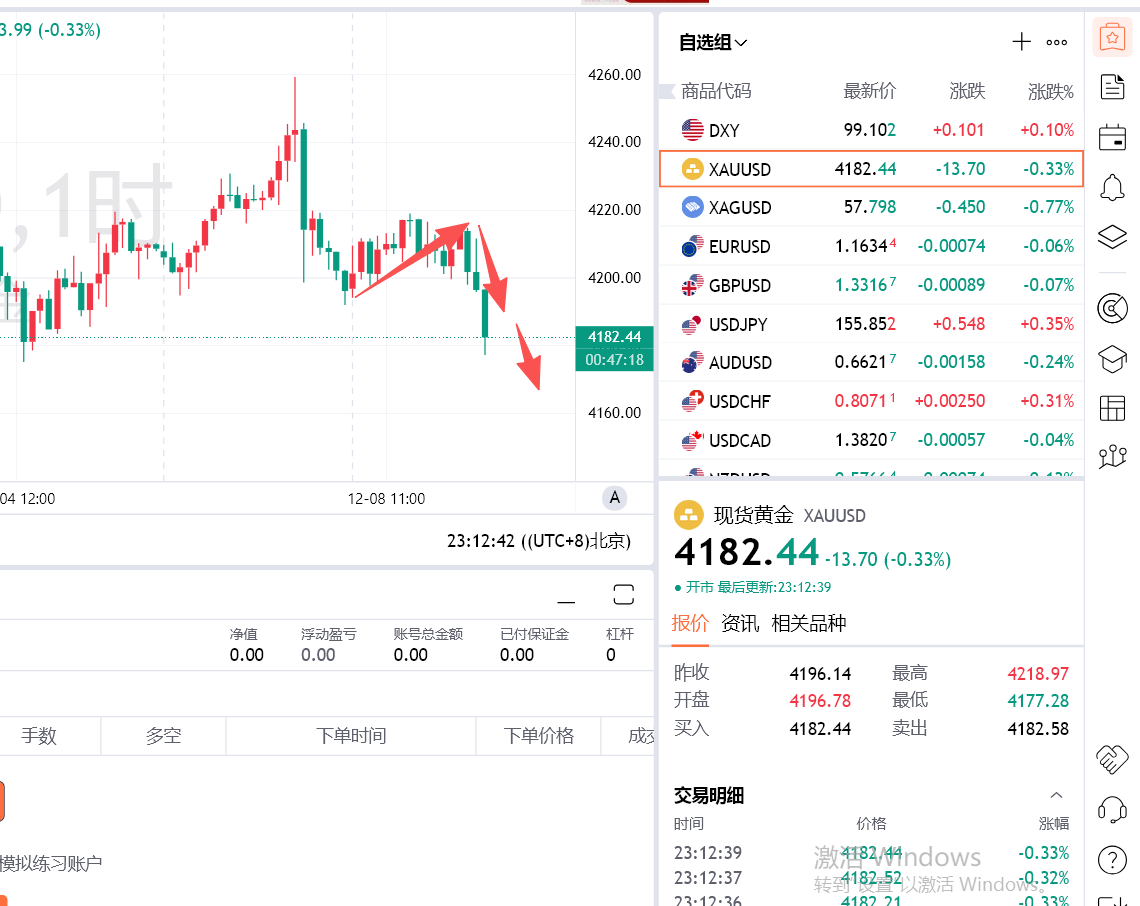1140x906 pixels.
Task: Sort by 最新价 column header
Action: pyautogui.click(x=870, y=91)
